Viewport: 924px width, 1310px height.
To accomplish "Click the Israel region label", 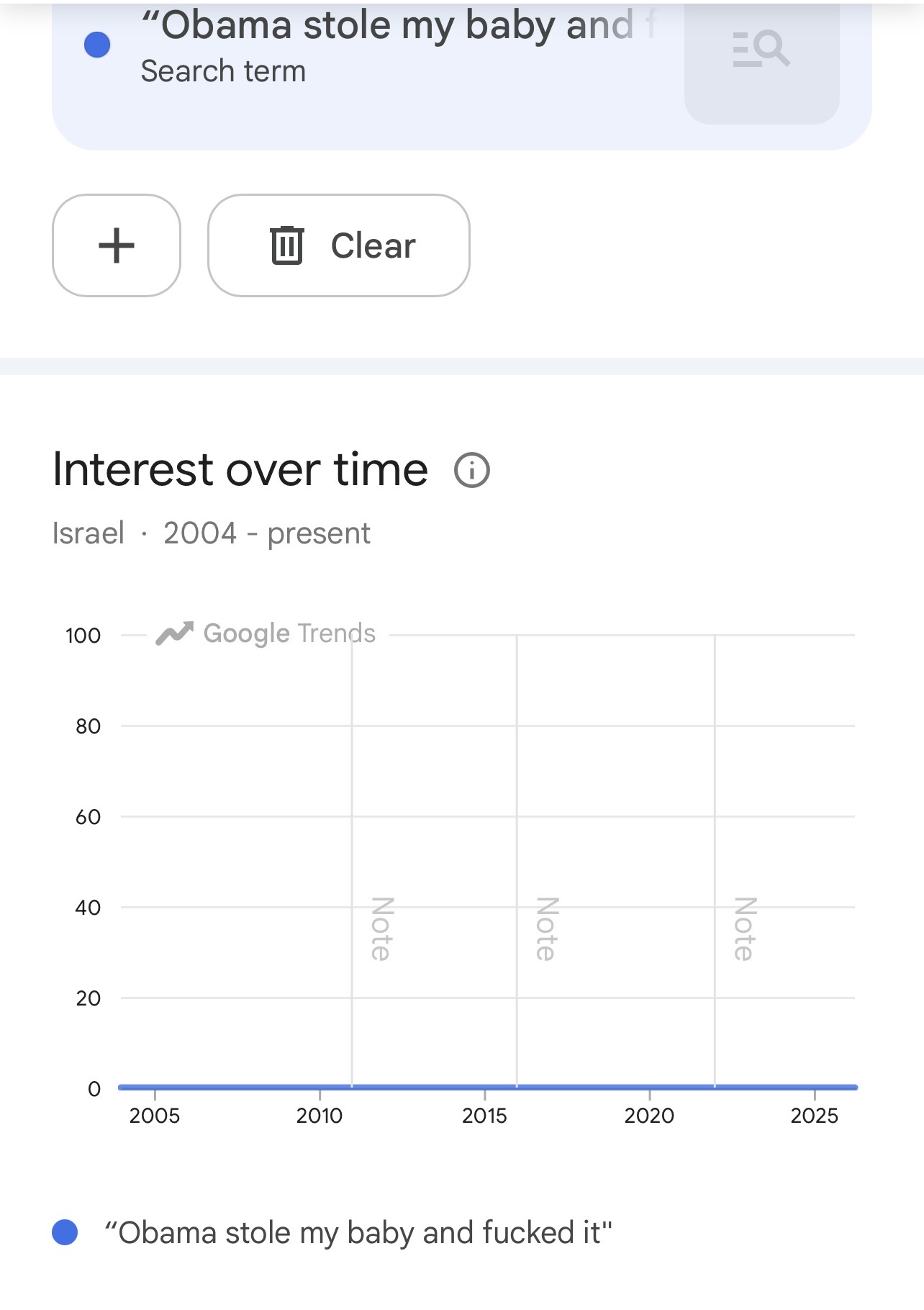I will [89, 533].
